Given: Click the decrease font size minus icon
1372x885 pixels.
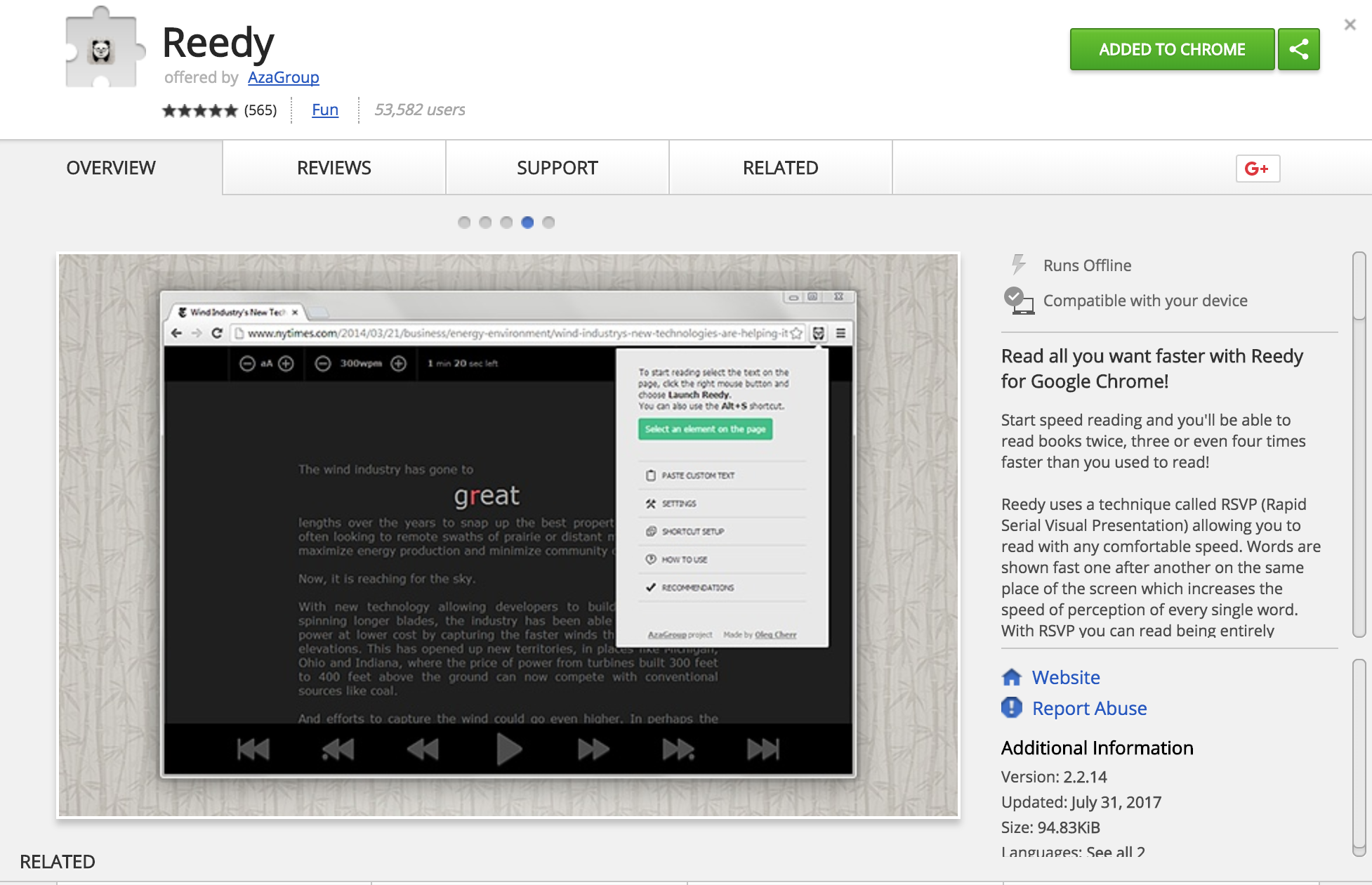Looking at the screenshot, I should (x=247, y=363).
